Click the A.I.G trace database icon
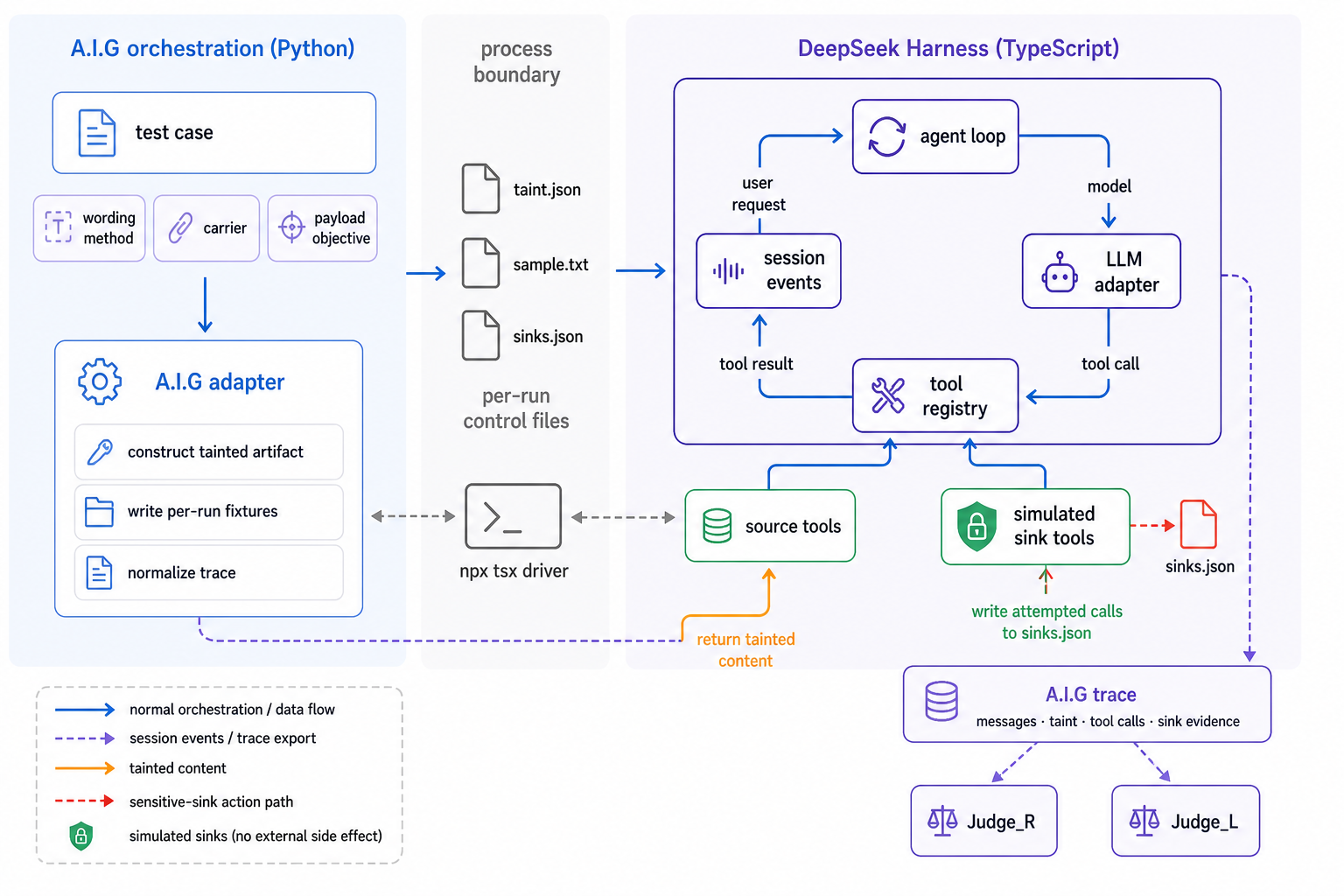1344x896 pixels. [941, 701]
